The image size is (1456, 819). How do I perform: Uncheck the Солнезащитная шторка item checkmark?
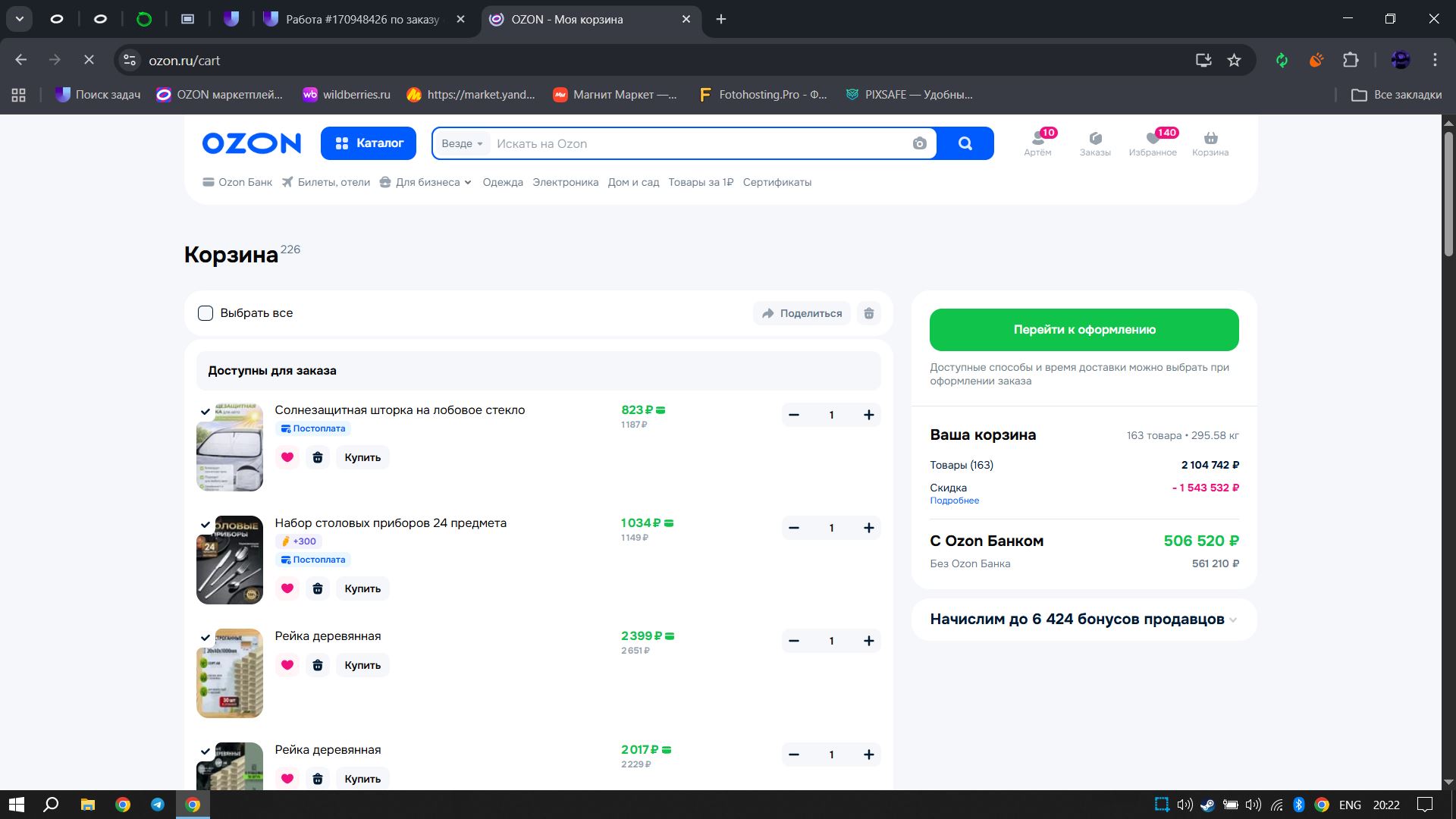tap(205, 412)
